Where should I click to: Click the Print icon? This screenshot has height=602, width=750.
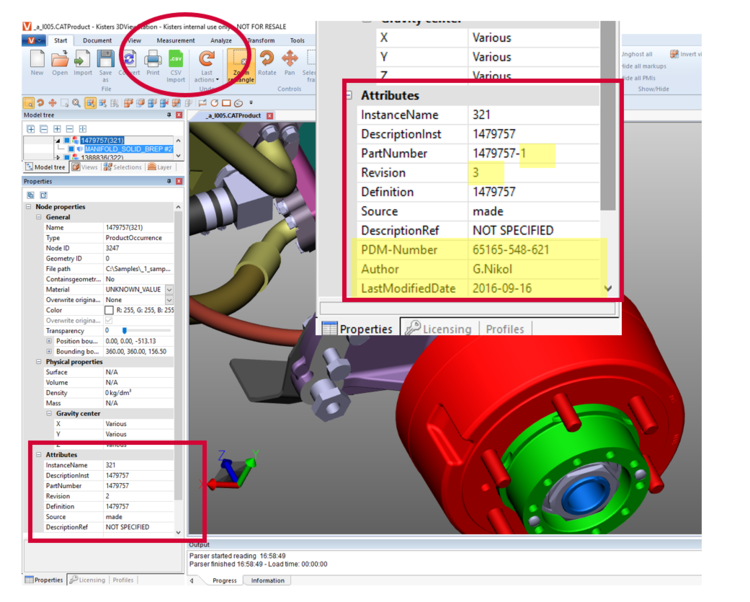[x=153, y=60]
